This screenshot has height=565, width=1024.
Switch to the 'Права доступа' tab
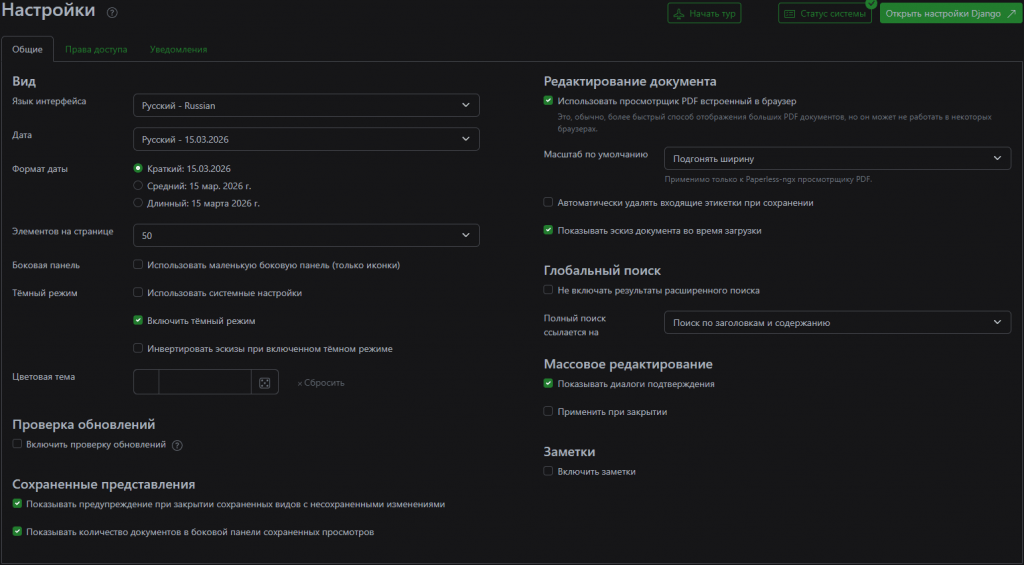point(96,49)
